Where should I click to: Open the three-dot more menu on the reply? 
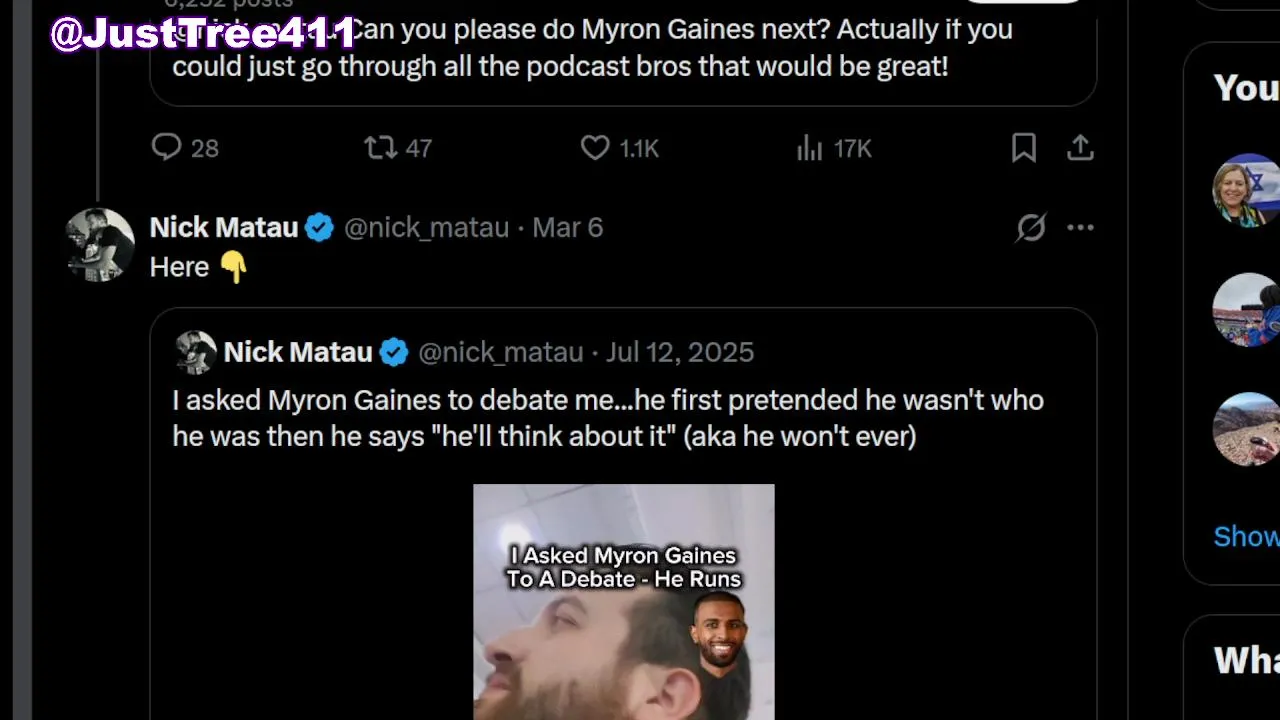pyautogui.click(x=1080, y=228)
